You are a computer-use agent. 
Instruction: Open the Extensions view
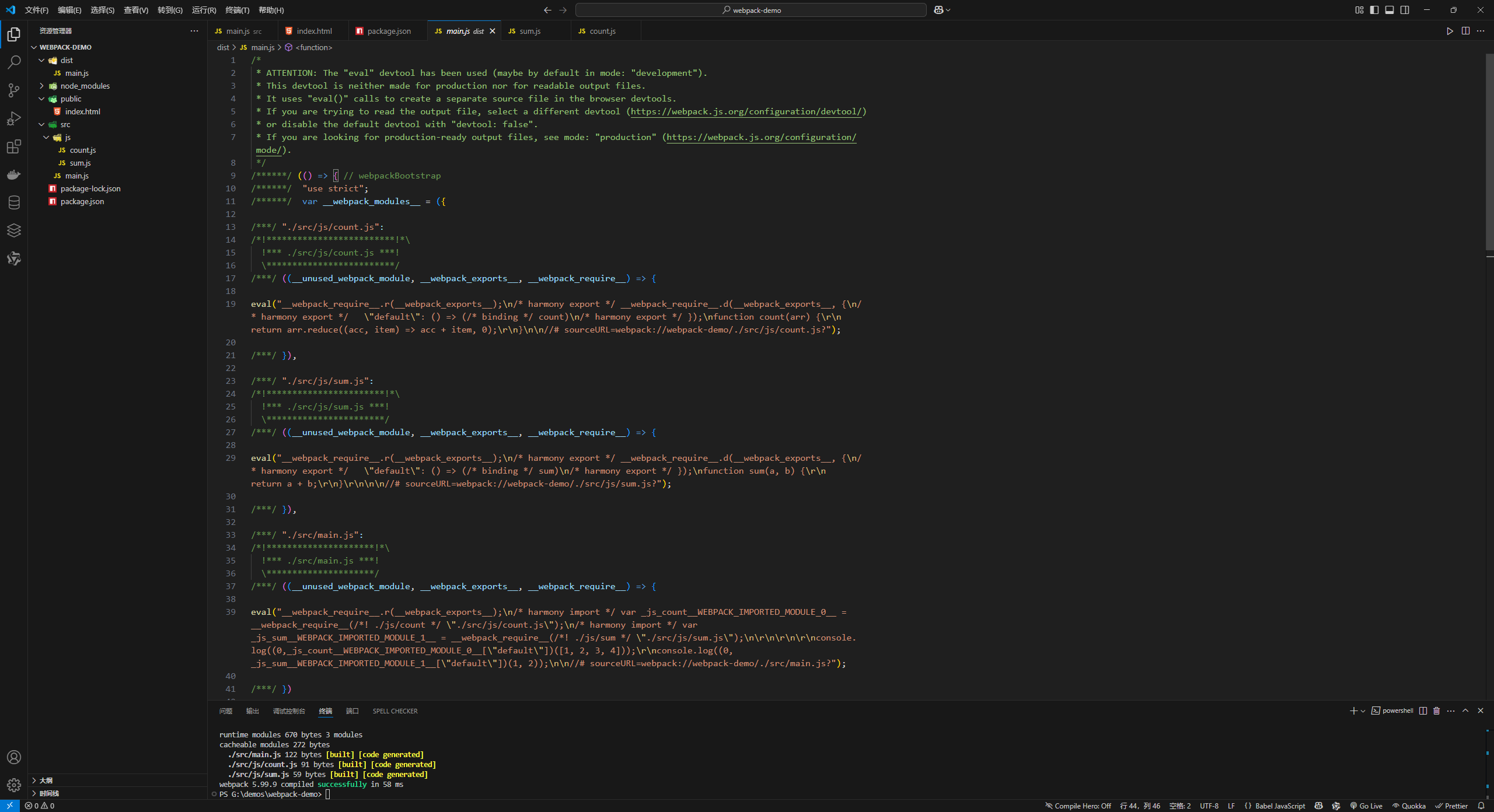14,146
